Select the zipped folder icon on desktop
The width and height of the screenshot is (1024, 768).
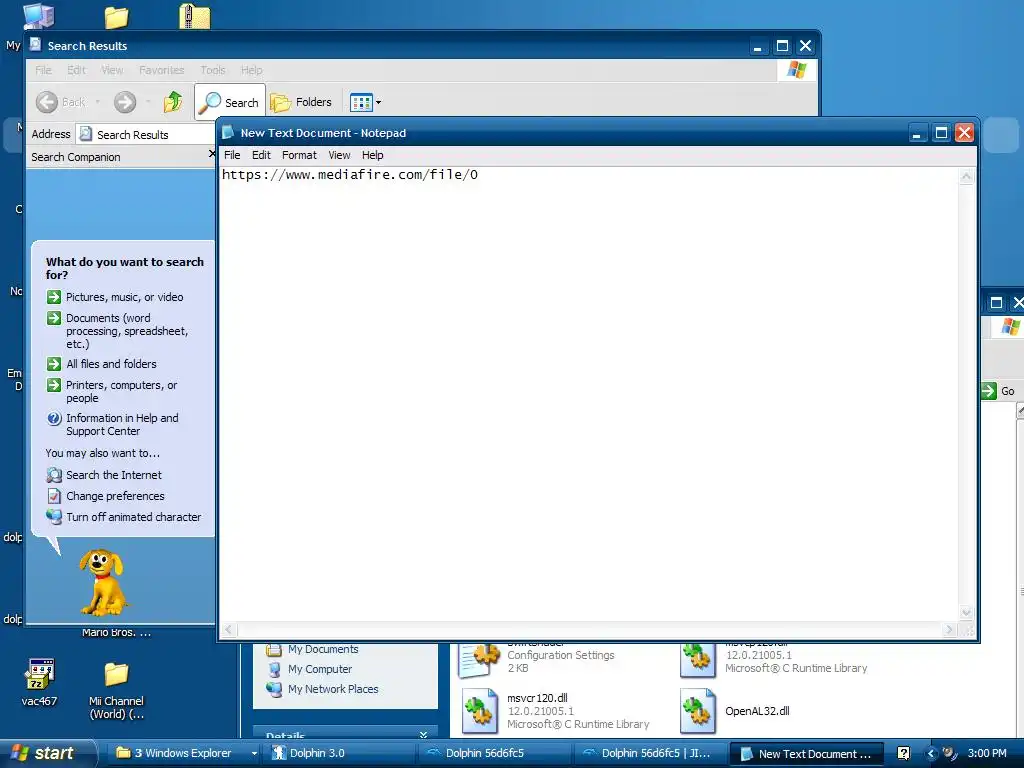[x=195, y=16]
